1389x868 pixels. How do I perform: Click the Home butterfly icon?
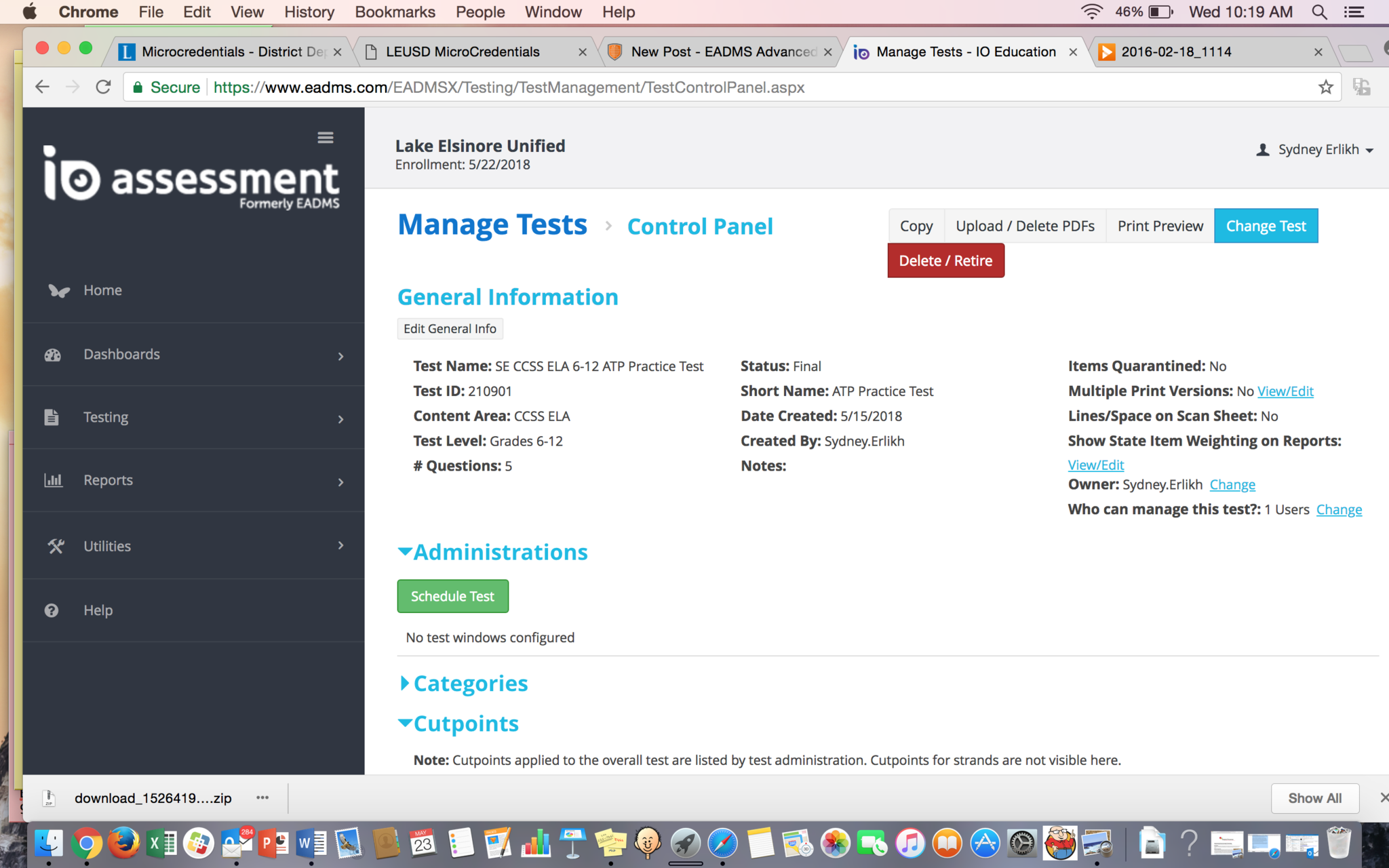(59, 291)
